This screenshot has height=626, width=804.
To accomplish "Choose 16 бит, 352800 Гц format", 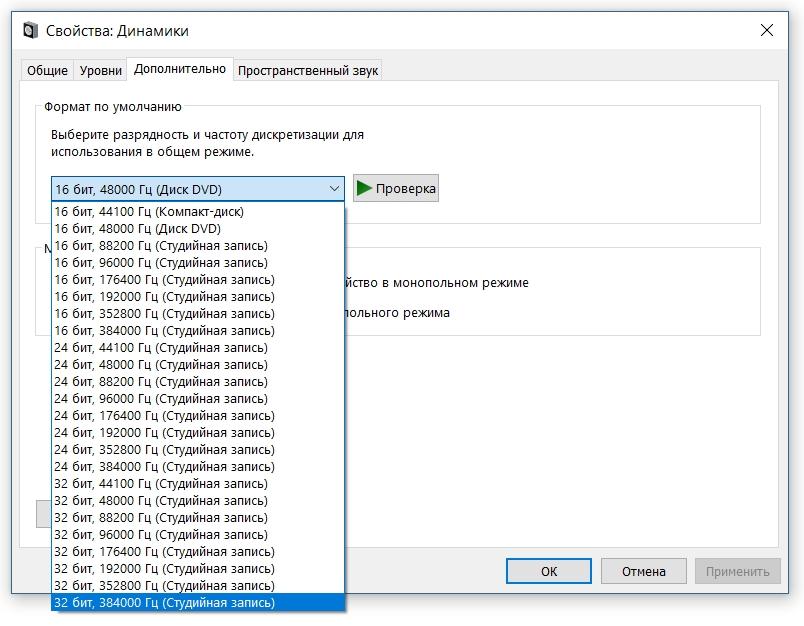I will (x=164, y=314).
